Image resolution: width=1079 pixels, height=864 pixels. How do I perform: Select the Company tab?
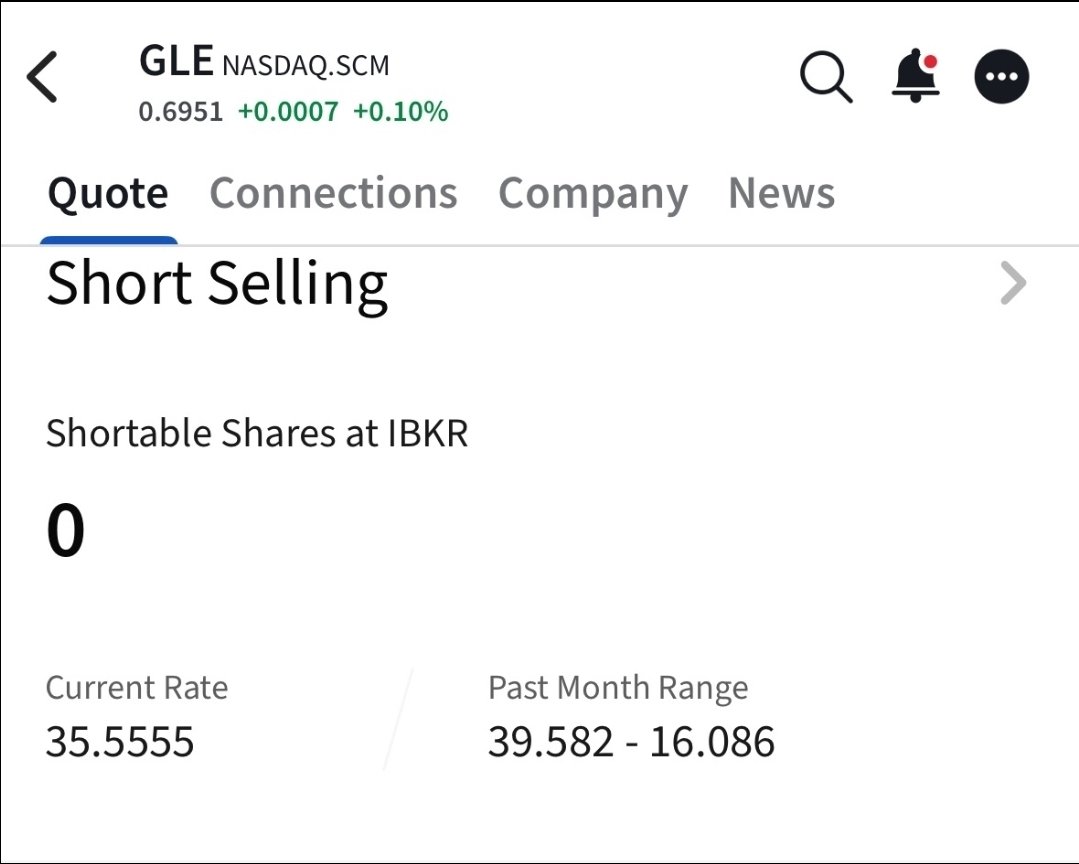(593, 193)
